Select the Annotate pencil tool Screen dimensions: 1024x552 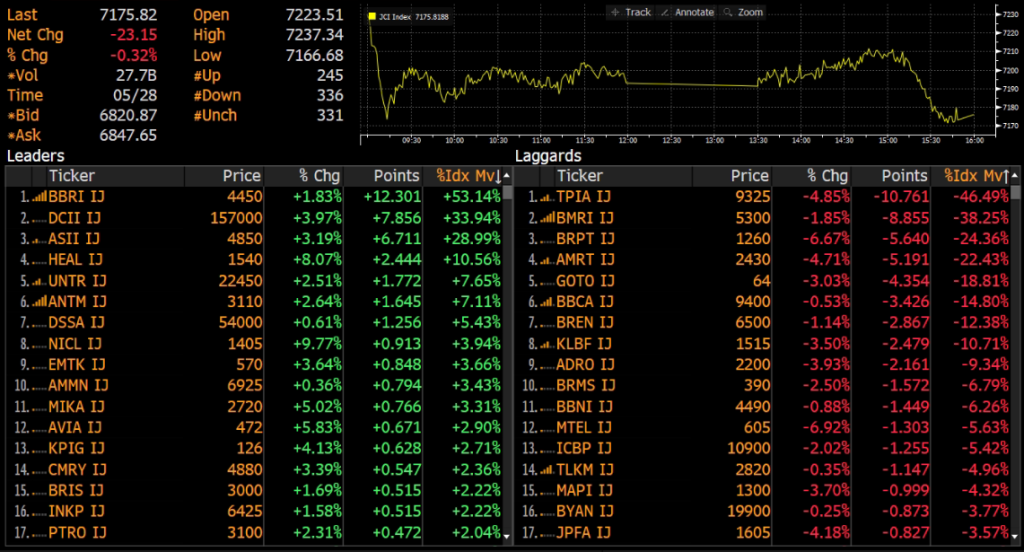[687, 12]
